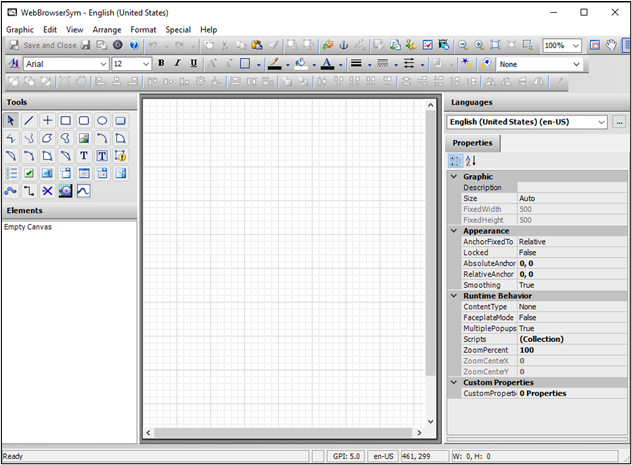Select the H/V Line cross tool

point(48,120)
